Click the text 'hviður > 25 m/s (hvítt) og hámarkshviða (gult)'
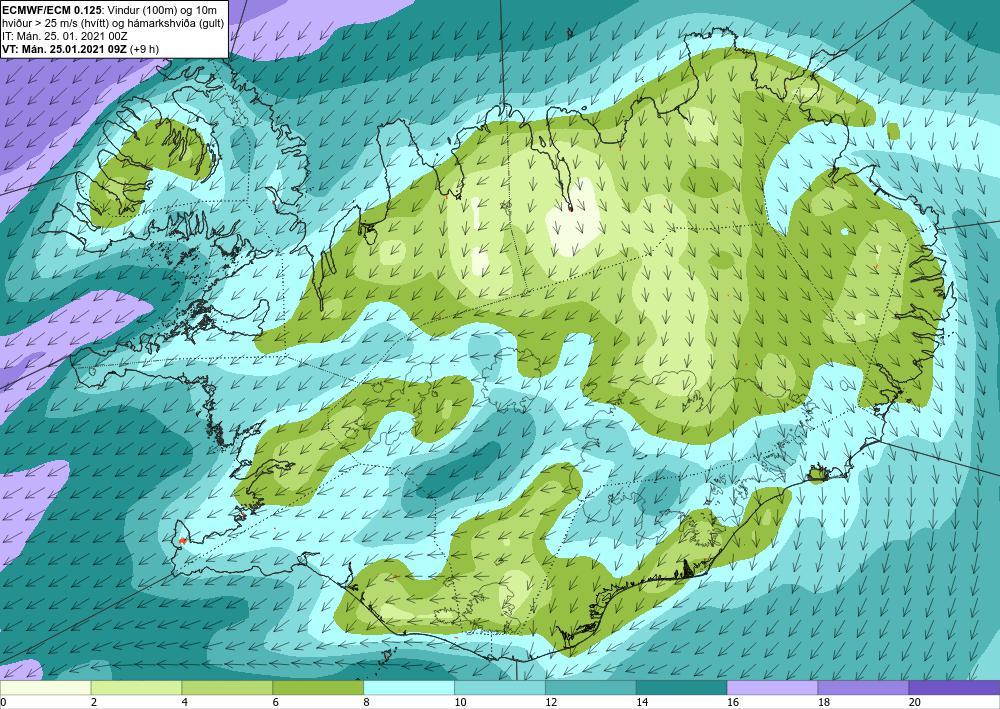The image size is (1000, 709). tap(112, 23)
